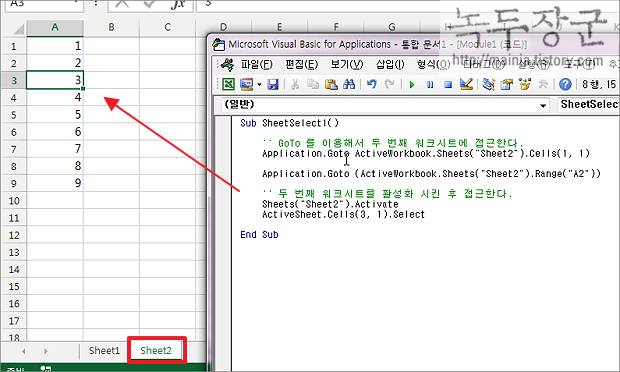Click the Cut scissors icon in VBA toolbar

[x=295, y=84]
